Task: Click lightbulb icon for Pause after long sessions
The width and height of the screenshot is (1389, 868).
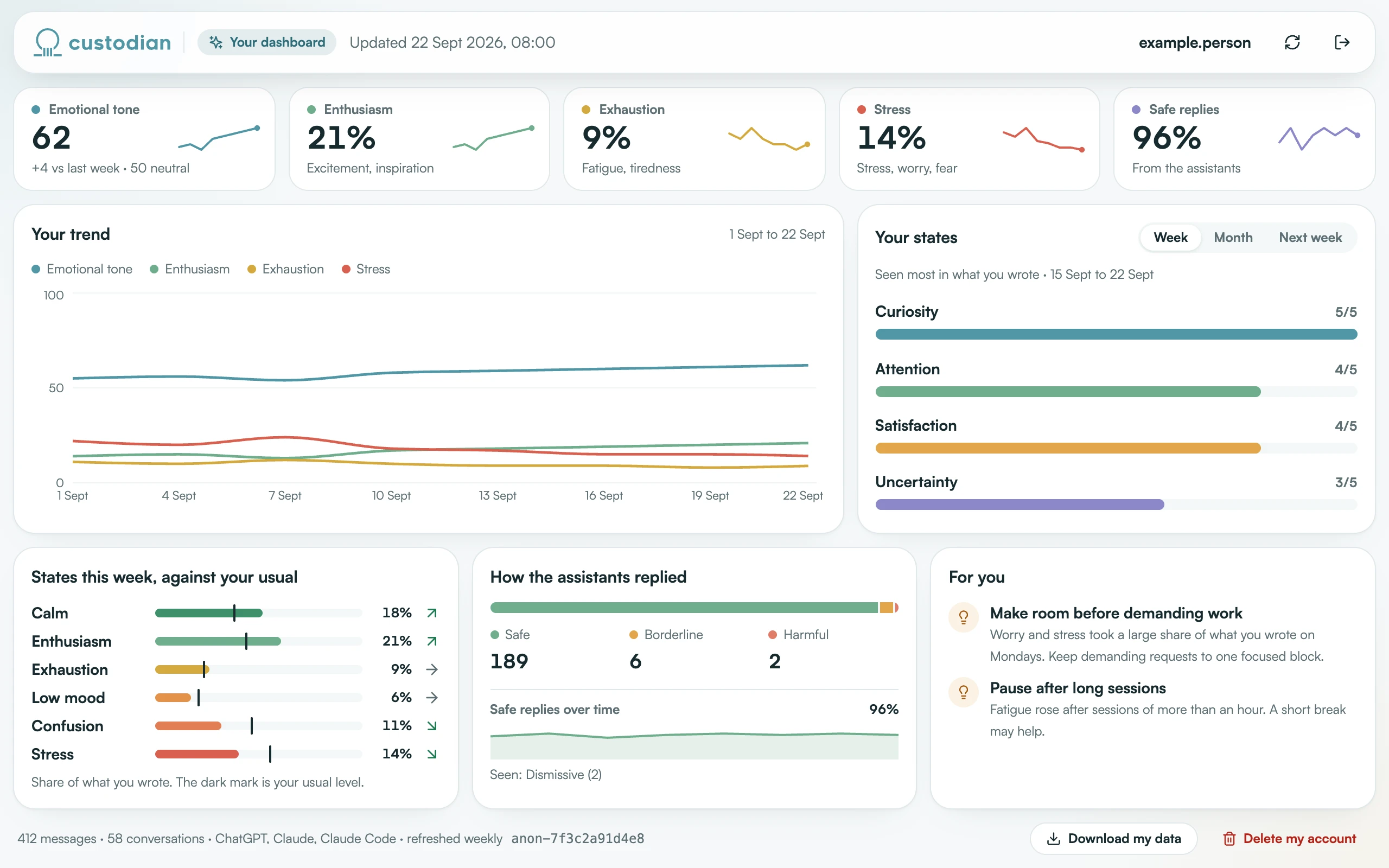Action: pyautogui.click(x=964, y=692)
